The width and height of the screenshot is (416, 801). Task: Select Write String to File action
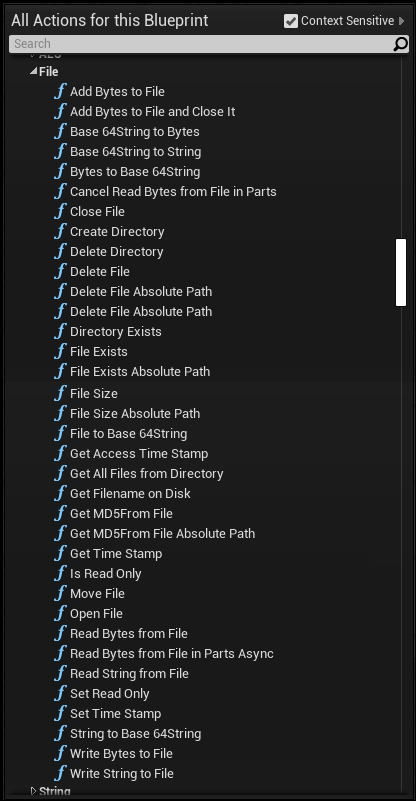(x=122, y=773)
